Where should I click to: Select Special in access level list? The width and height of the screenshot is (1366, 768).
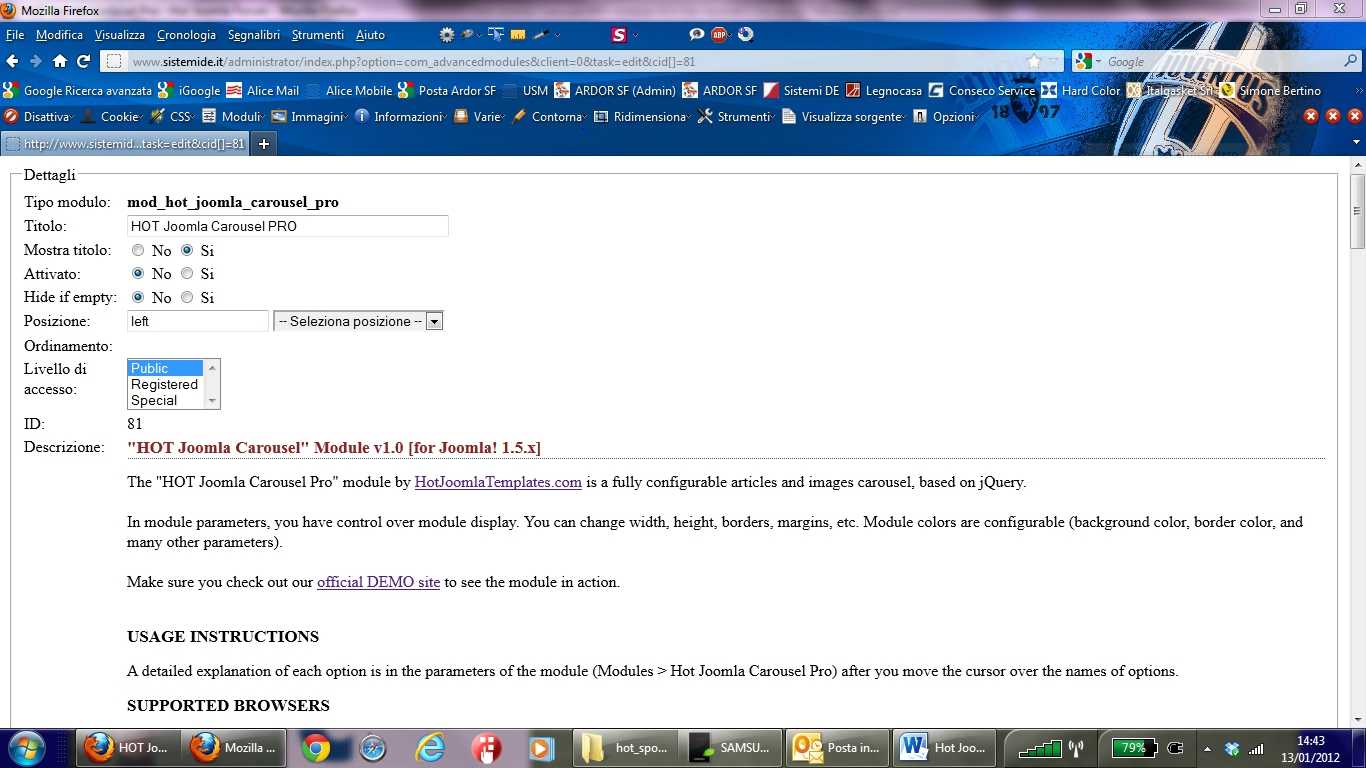coord(165,400)
